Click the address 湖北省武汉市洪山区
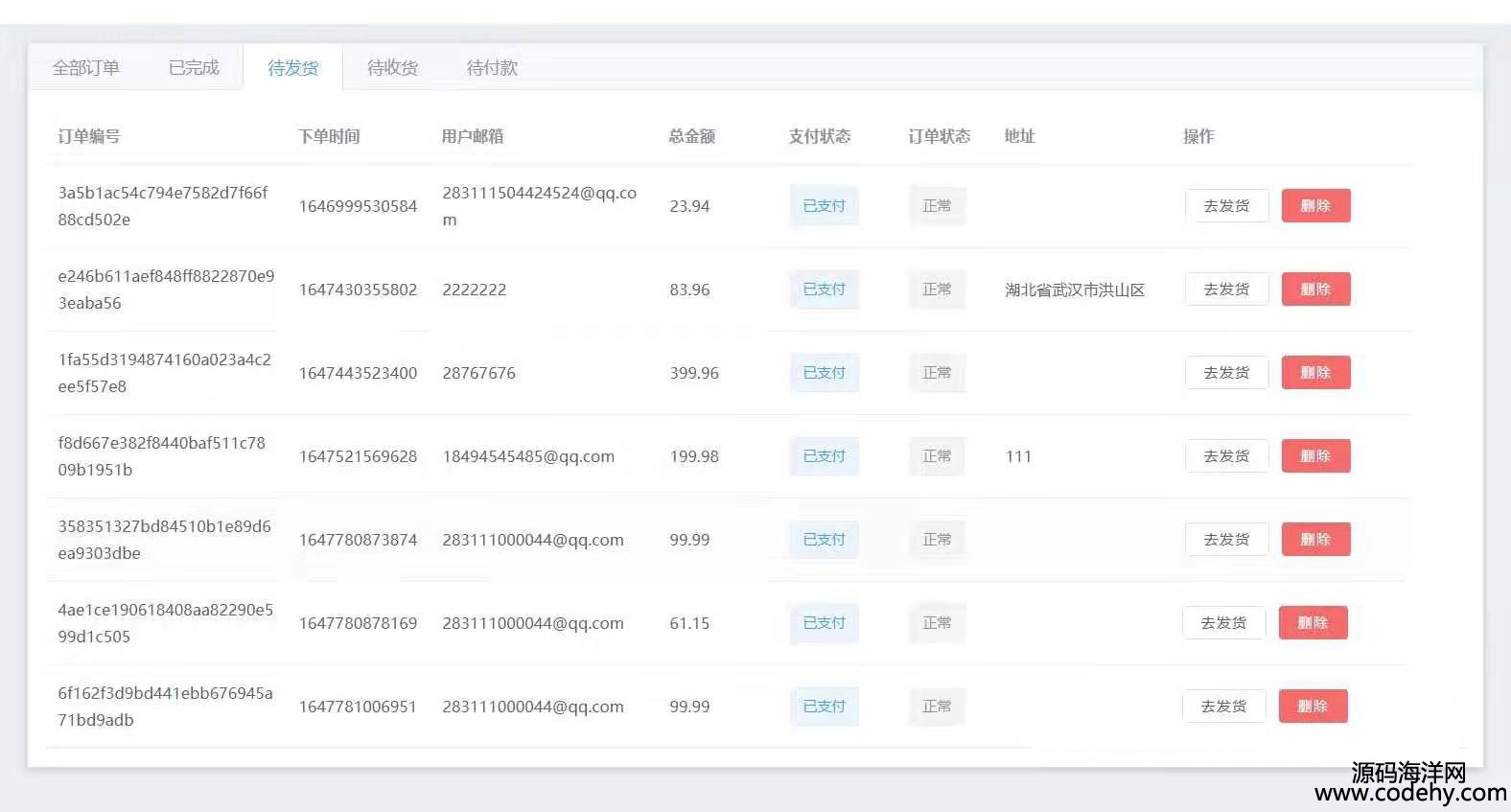 point(1075,290)
